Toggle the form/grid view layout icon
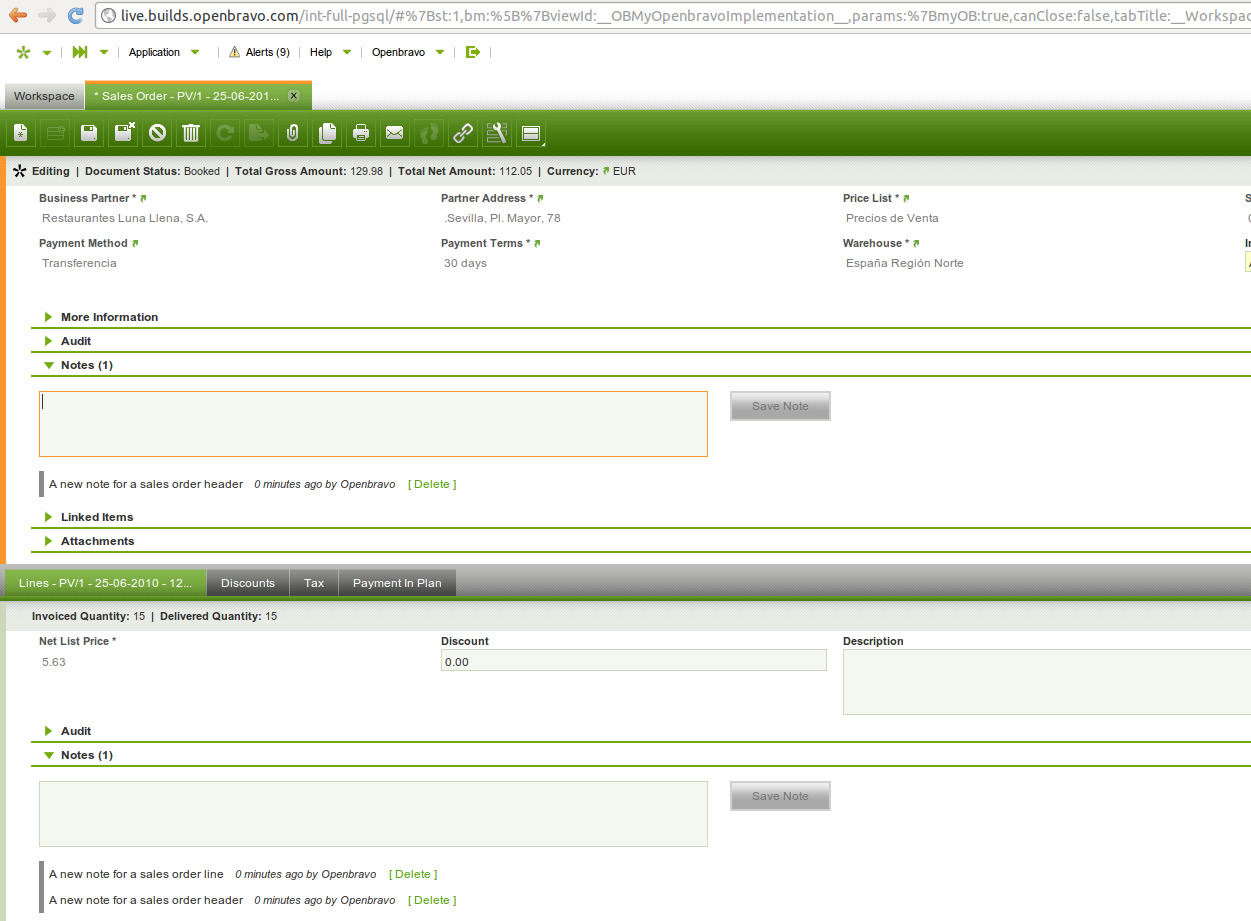The image size is (1251, 921). coord(531,132)
